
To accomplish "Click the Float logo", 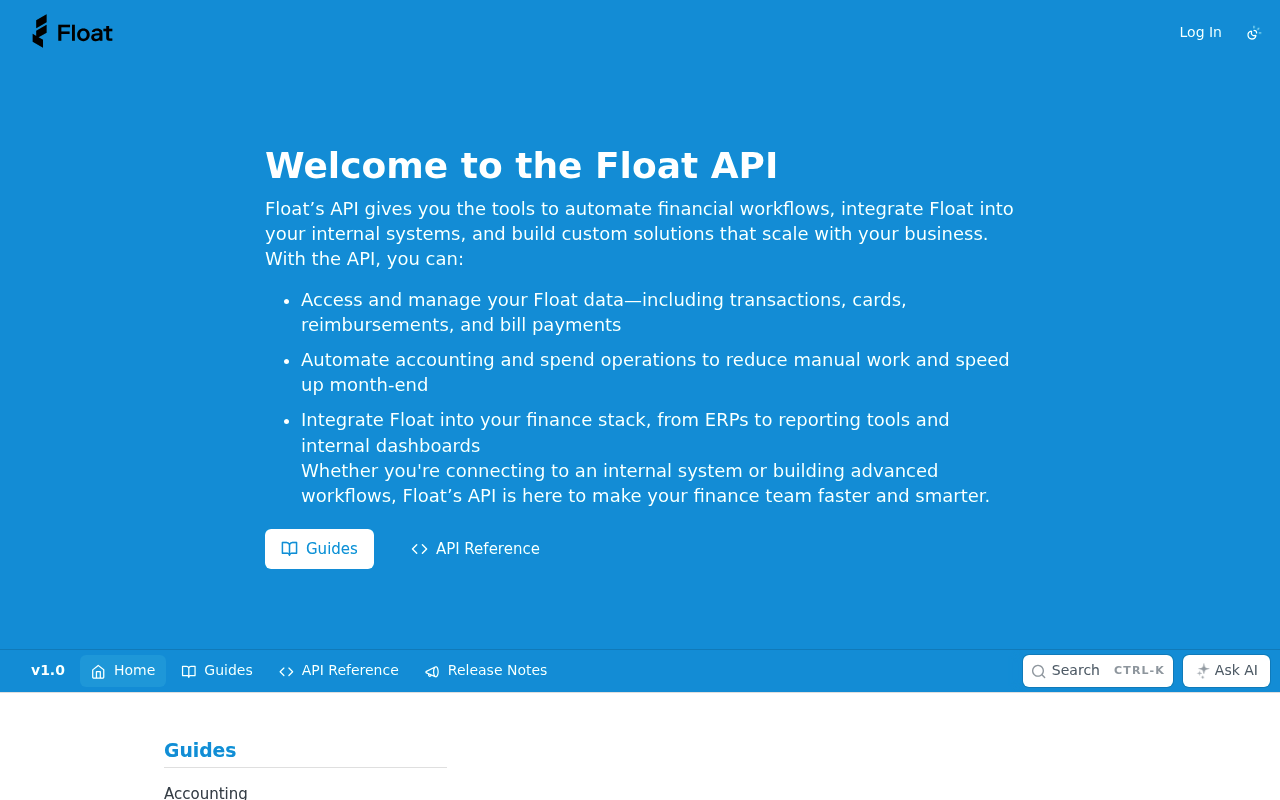I will (x=72, y=32).
